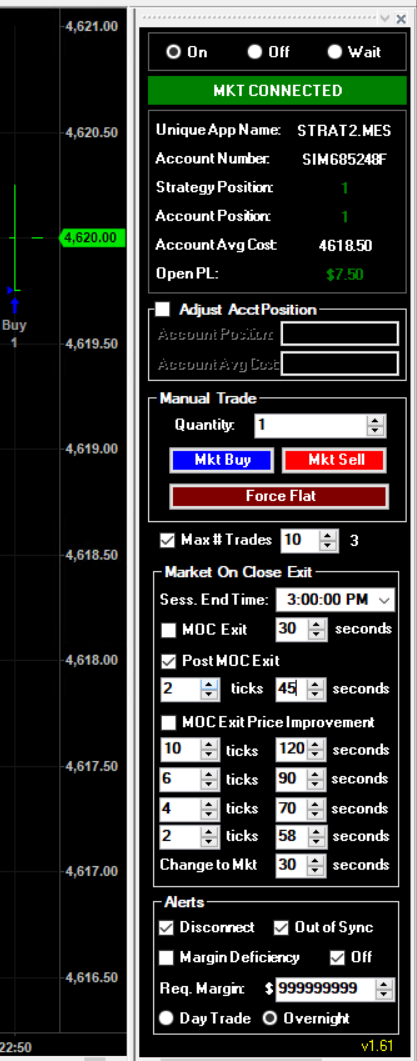417x1061 pixels.
Task: Uncheck the Post MOC Exit checkbox
Action: pyautogui.click(x=169, y=660)
